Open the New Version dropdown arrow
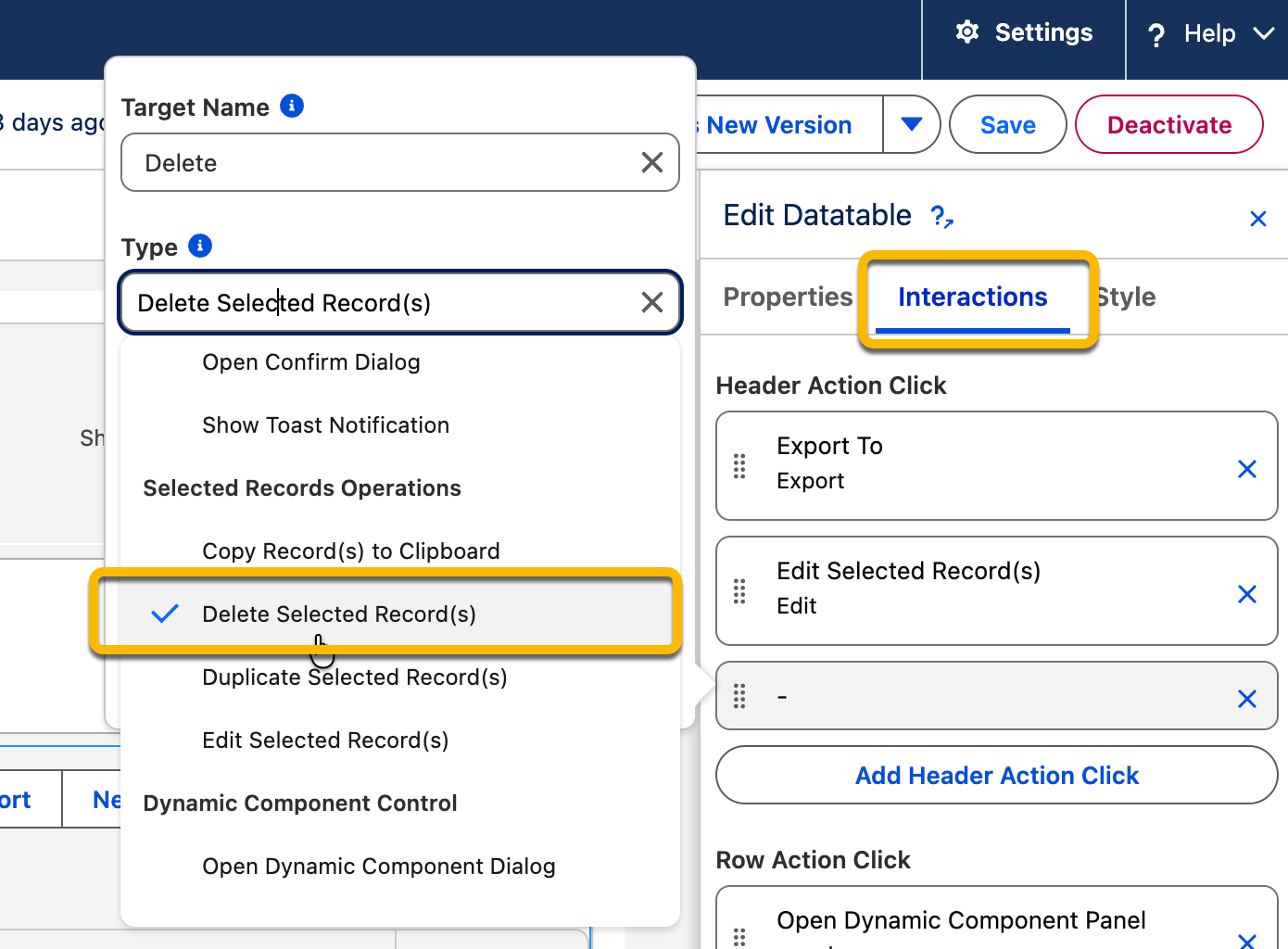The height and width of the screenshot is (949, 1288). coord(911,124)
